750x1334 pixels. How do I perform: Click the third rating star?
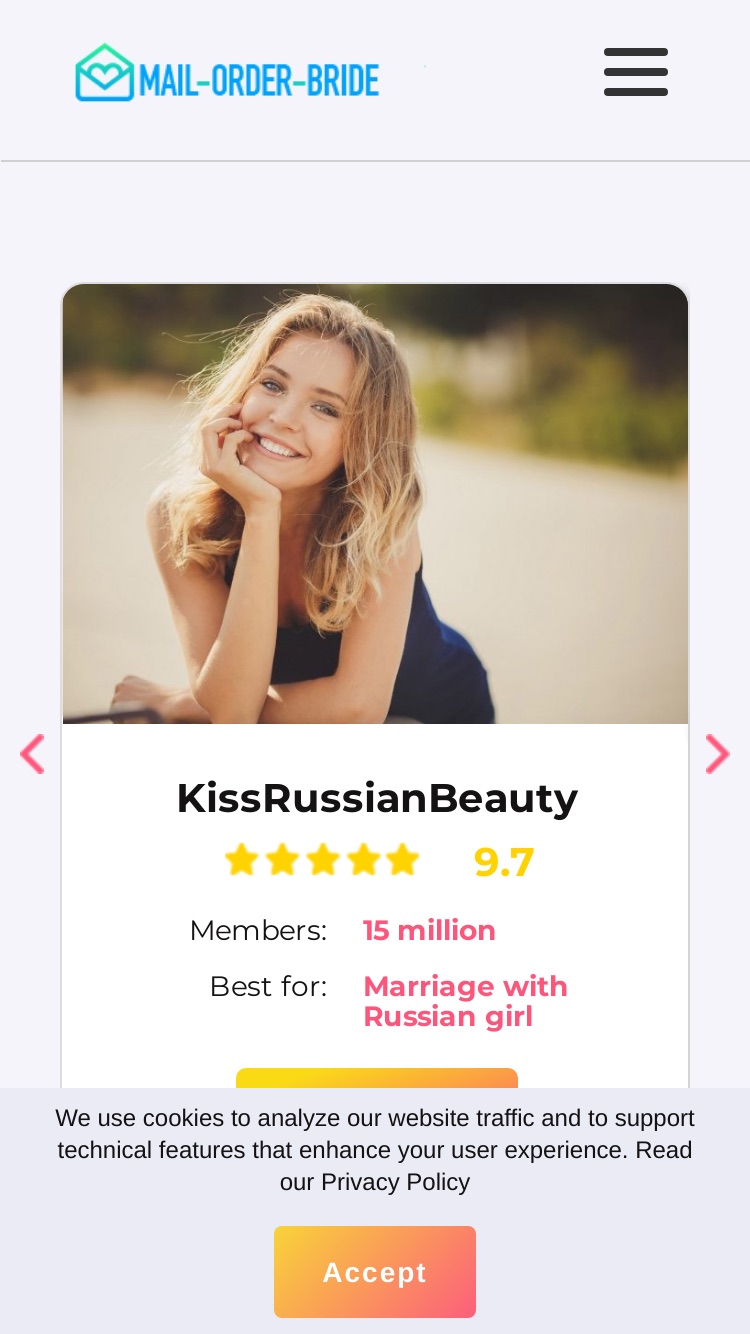click(322, 860)
